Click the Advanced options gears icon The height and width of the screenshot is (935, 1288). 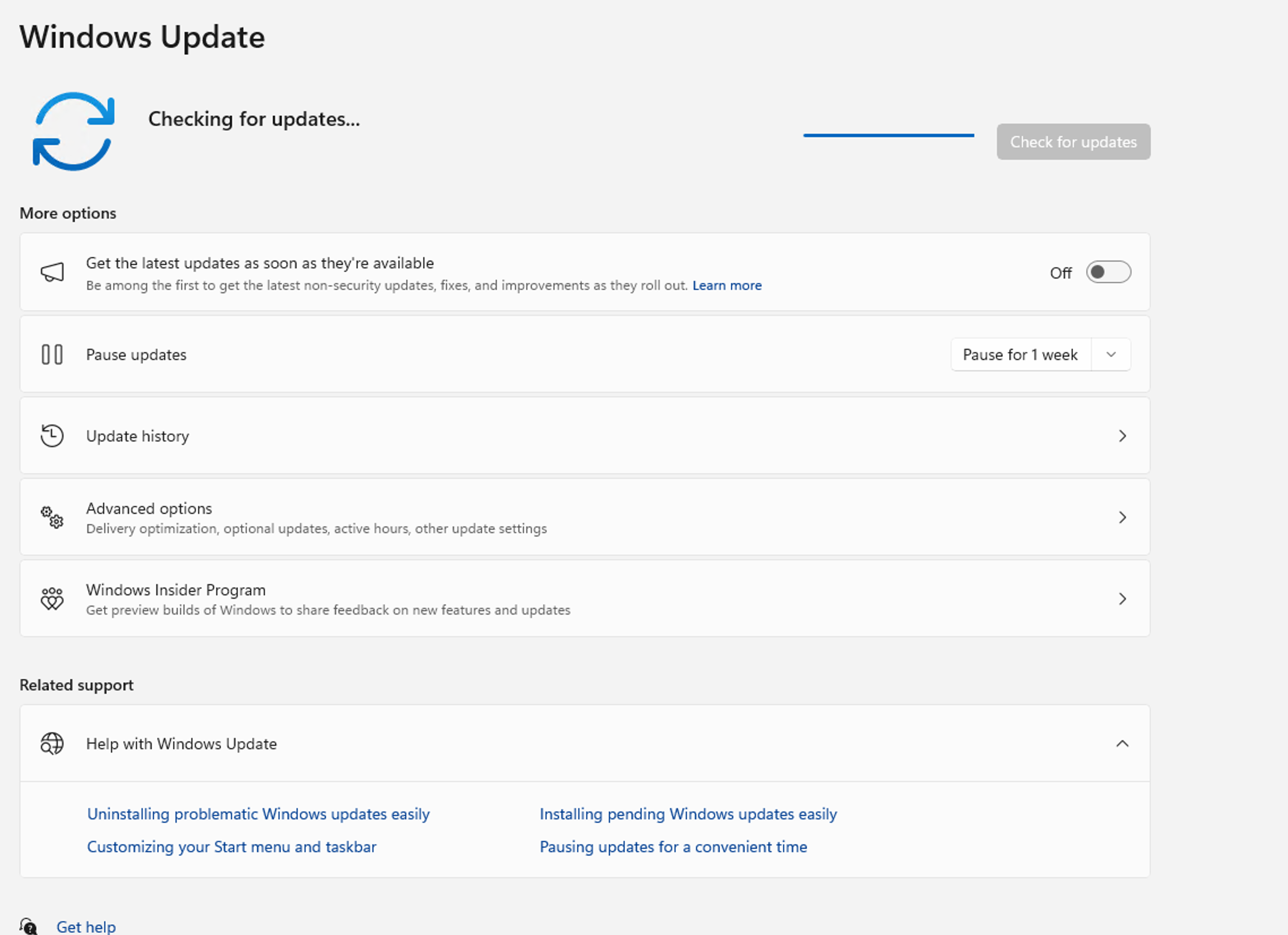(52, 517)
